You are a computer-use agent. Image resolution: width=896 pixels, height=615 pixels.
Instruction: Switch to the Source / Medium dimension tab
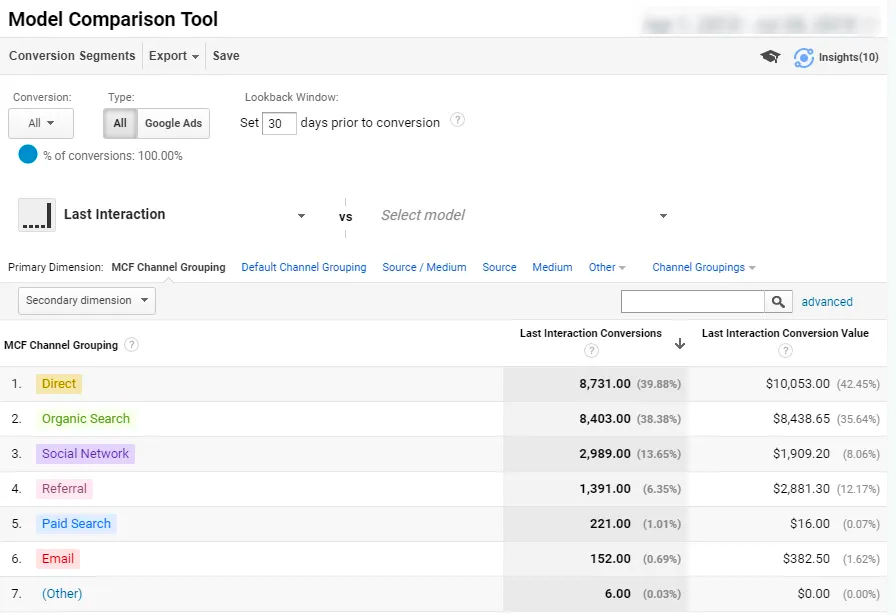click(423, 267)
